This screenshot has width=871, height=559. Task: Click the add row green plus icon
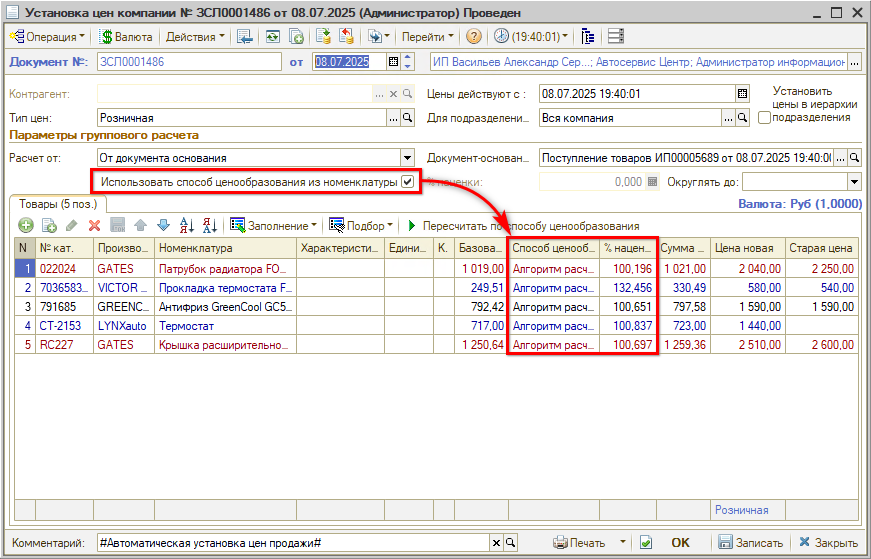point(26,226)
